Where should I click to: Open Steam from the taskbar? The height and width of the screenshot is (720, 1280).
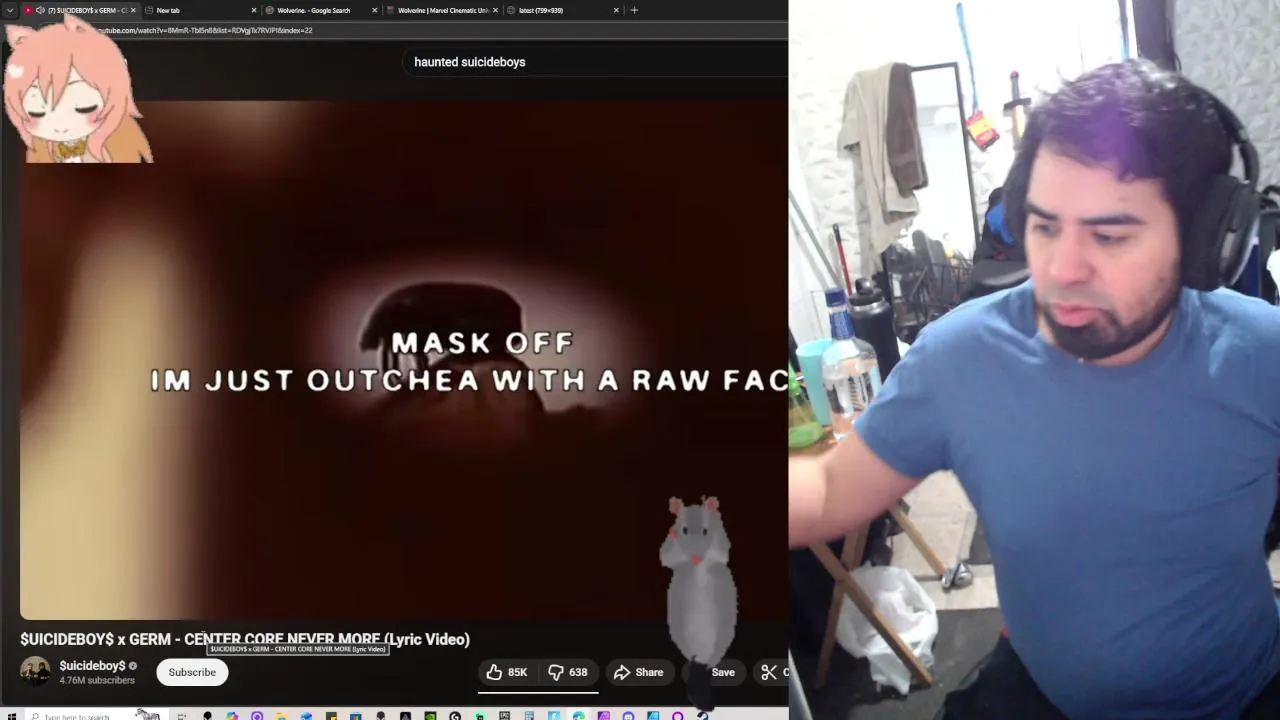coord(703,716)
